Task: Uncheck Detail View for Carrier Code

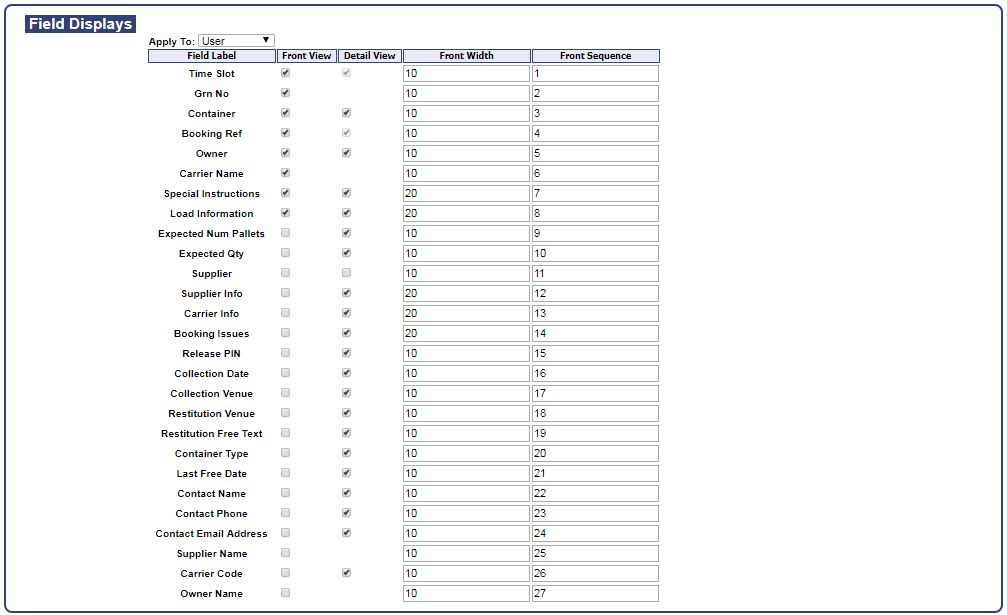Action: point(346,572)
